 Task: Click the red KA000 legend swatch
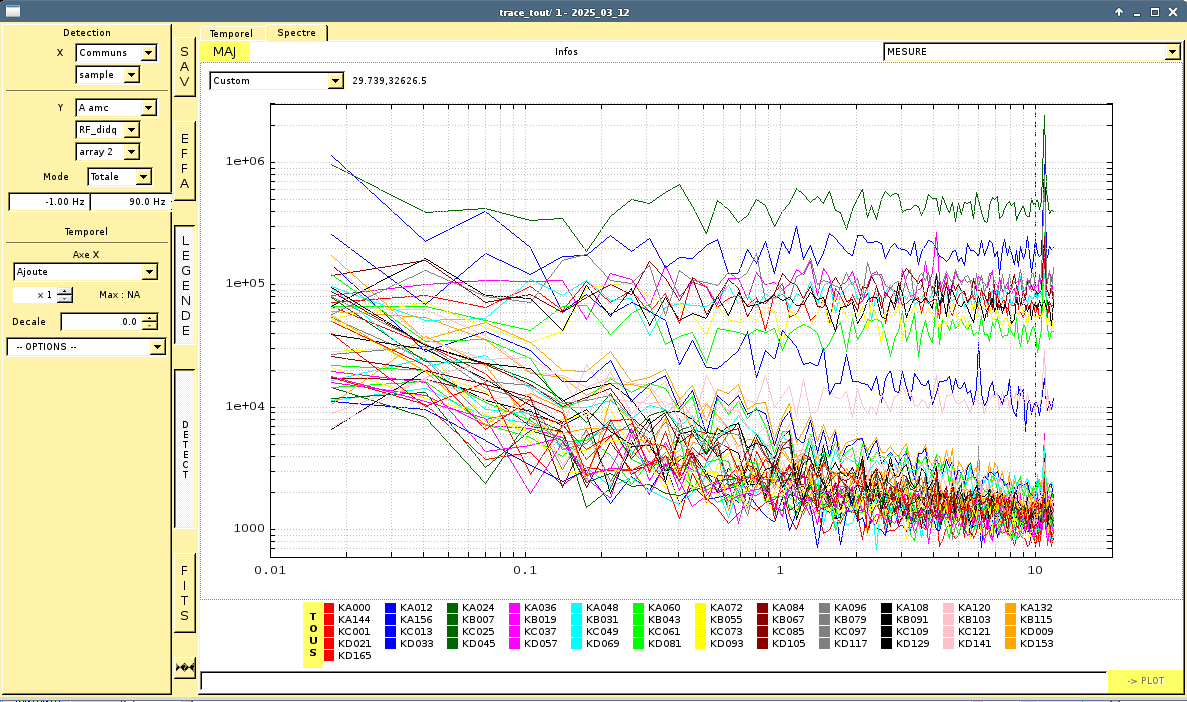coord(329,608)
